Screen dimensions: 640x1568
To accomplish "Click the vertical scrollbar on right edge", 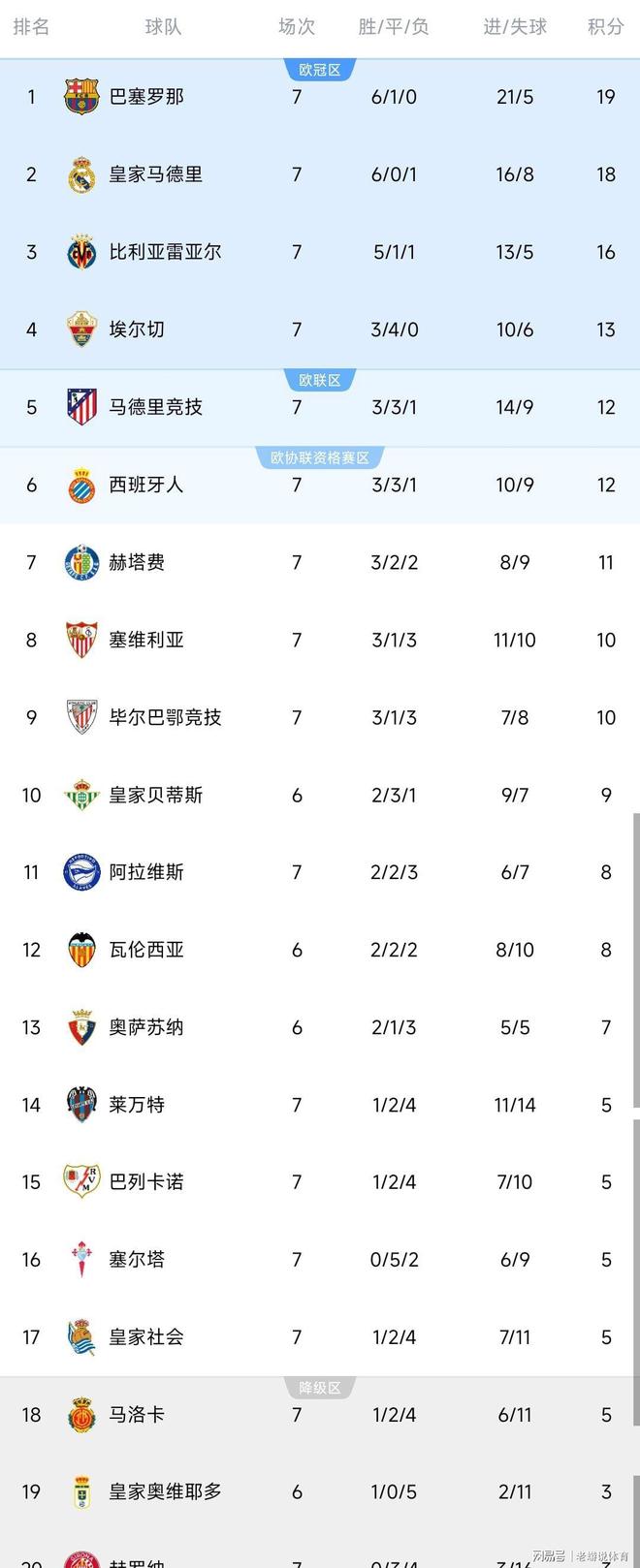I will coord(635,959).
